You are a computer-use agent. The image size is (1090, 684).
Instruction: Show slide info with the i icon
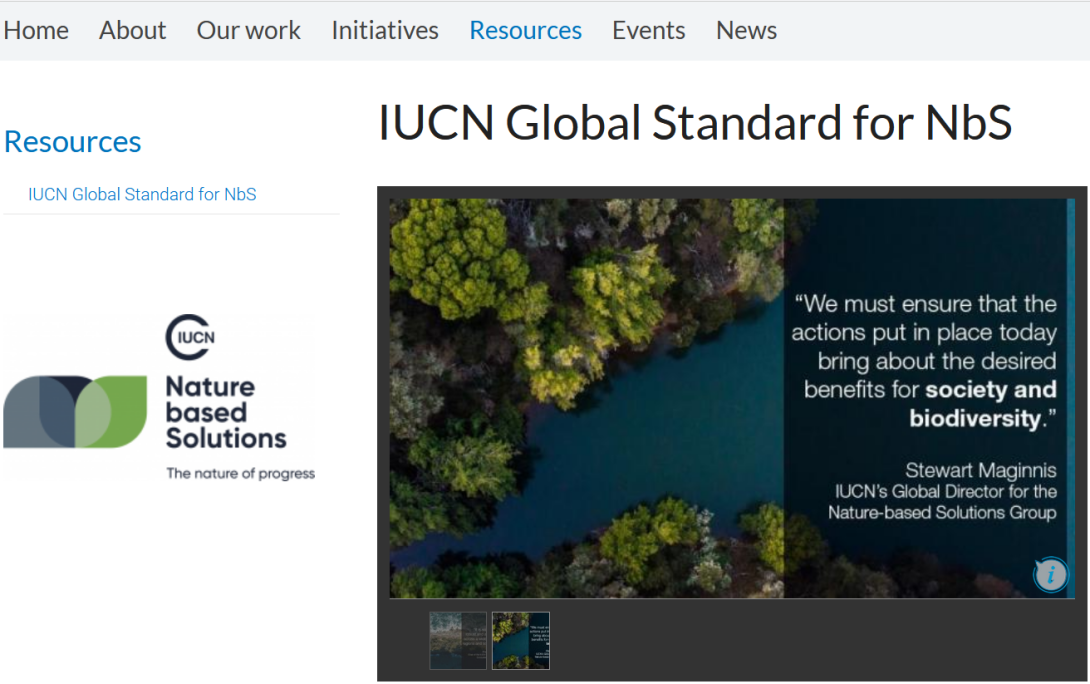[x=1050, y=575]
